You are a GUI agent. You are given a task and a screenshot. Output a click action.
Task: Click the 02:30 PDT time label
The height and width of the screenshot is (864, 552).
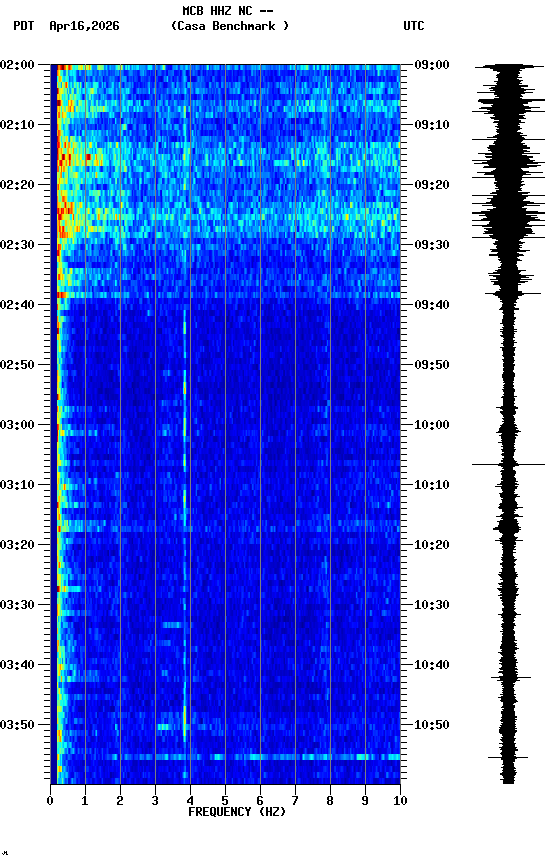pos(17,245)
